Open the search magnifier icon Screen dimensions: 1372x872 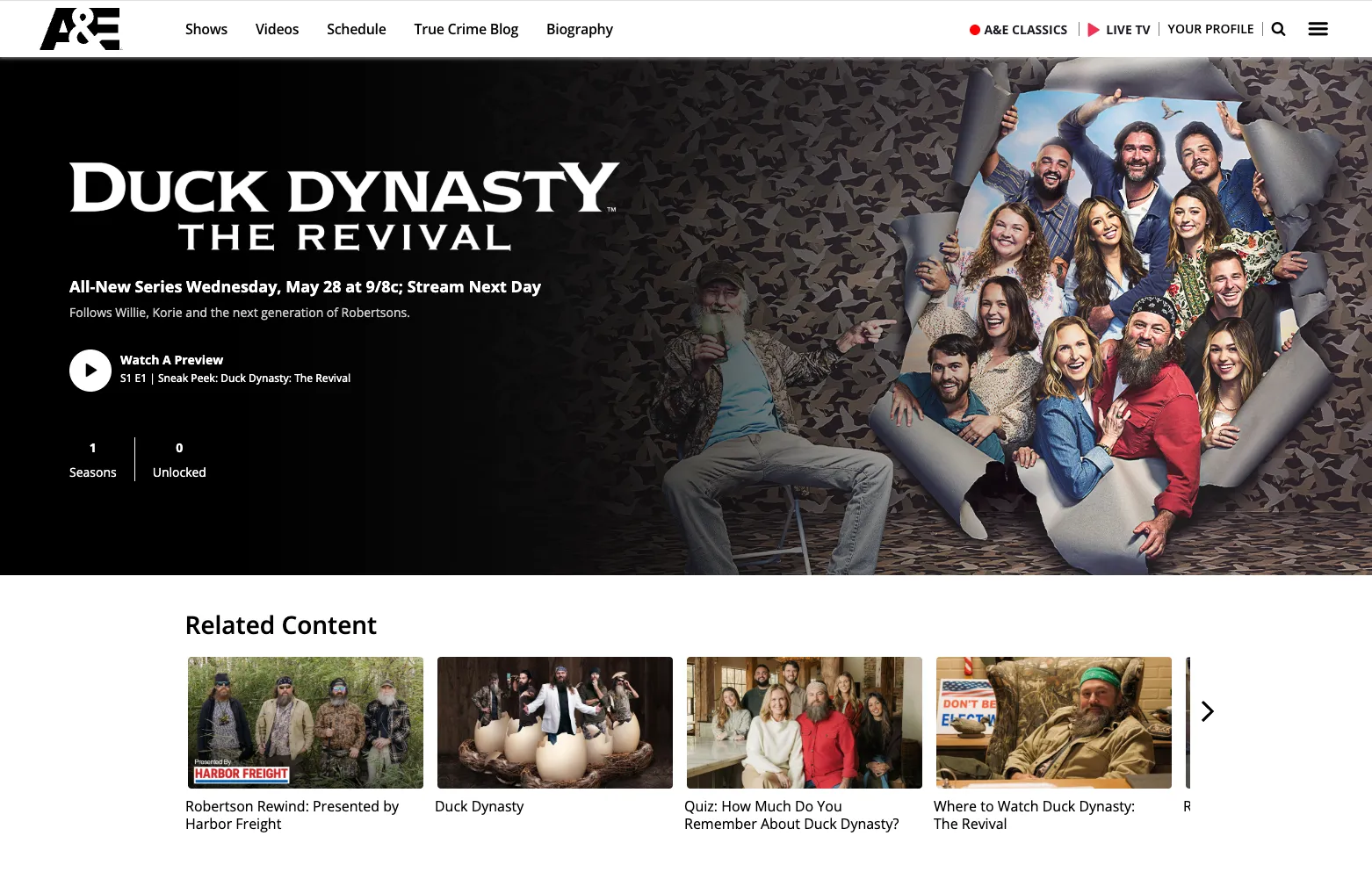point(1279,29)
